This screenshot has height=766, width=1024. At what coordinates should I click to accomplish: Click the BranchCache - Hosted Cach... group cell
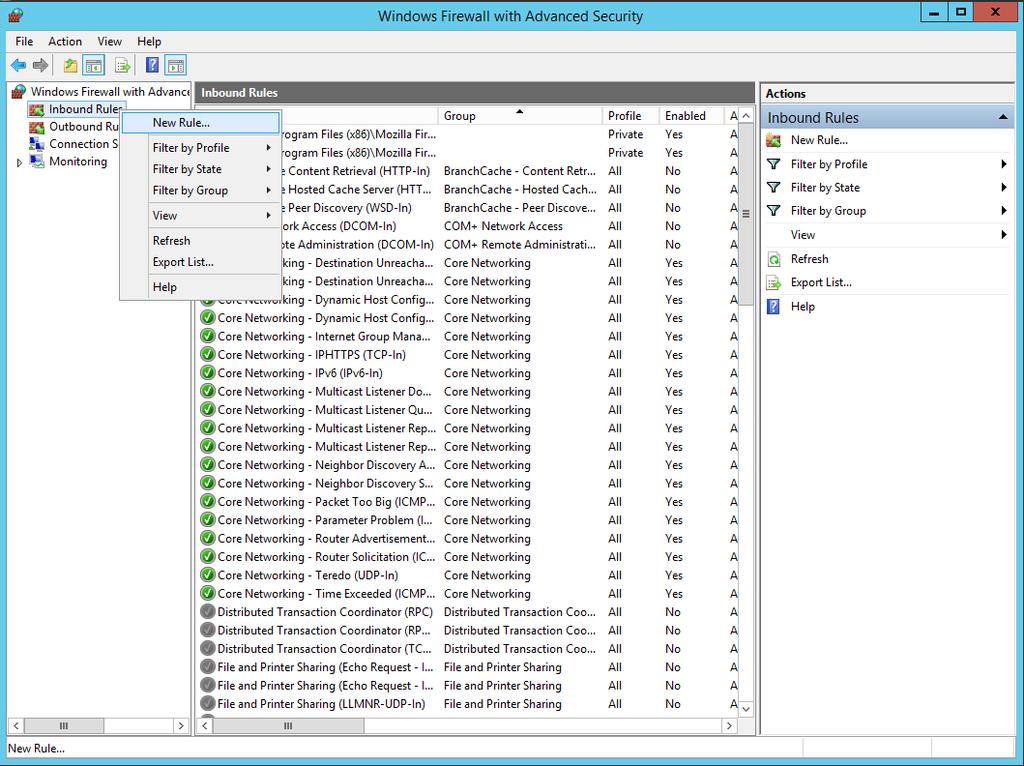point(520,189)
